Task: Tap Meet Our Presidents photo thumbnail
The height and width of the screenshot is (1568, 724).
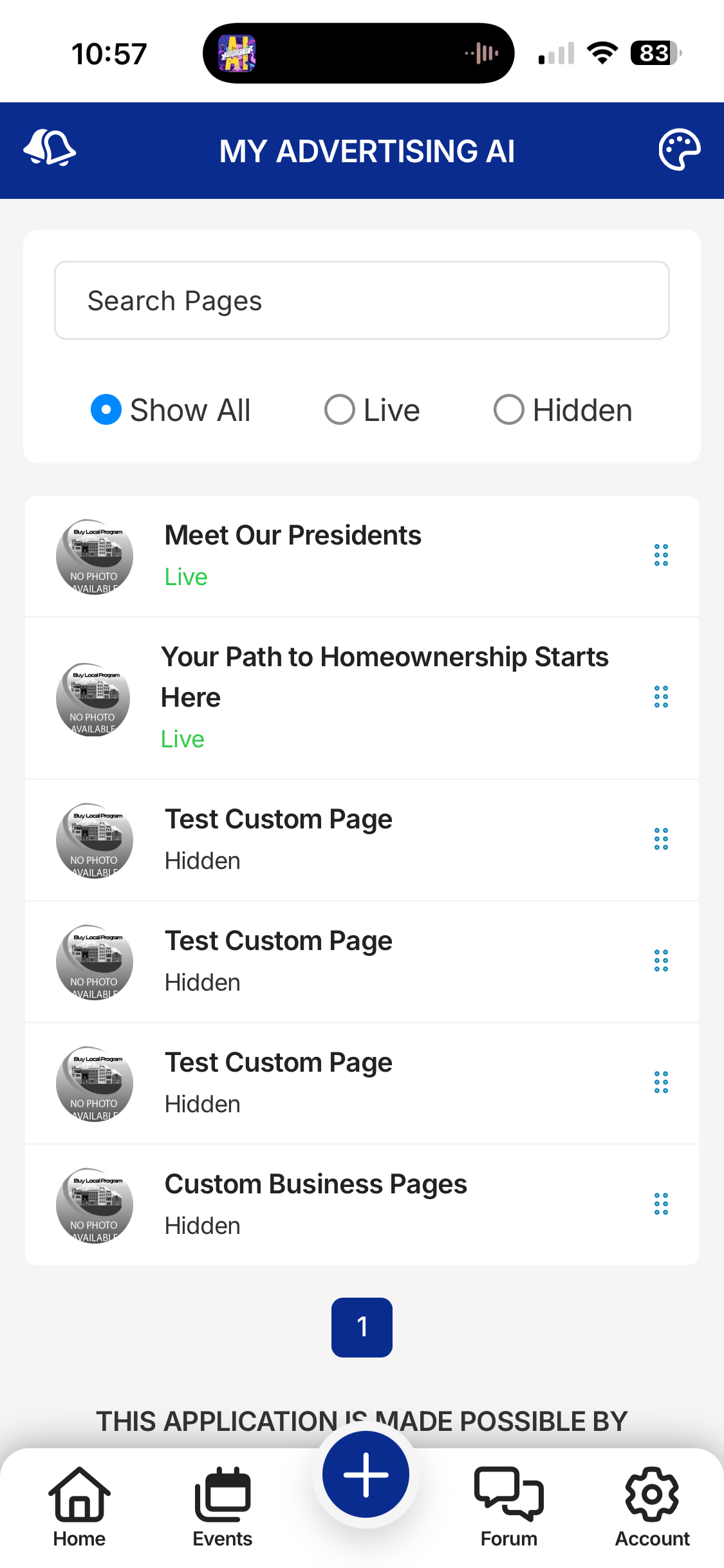Action: click(95, 557)
